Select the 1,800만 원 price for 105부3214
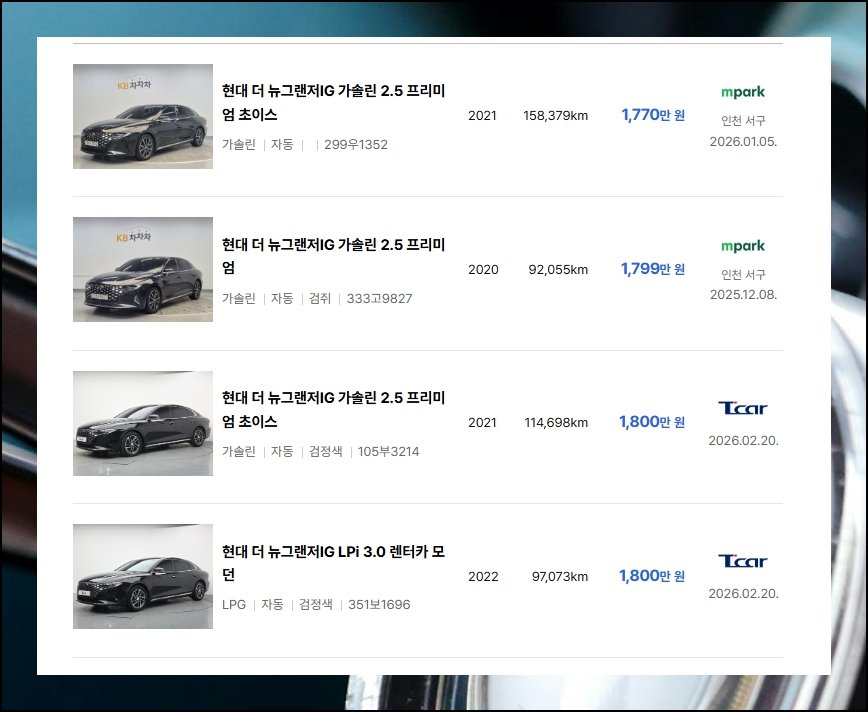The width and height of the screenshot is (868, 712). [x=652, y=422]
